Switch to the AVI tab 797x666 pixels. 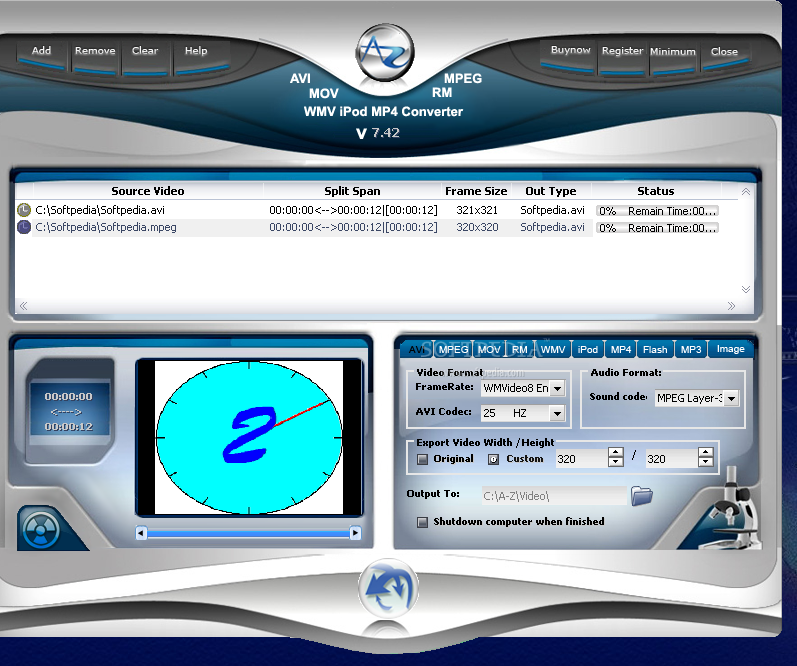417,349
